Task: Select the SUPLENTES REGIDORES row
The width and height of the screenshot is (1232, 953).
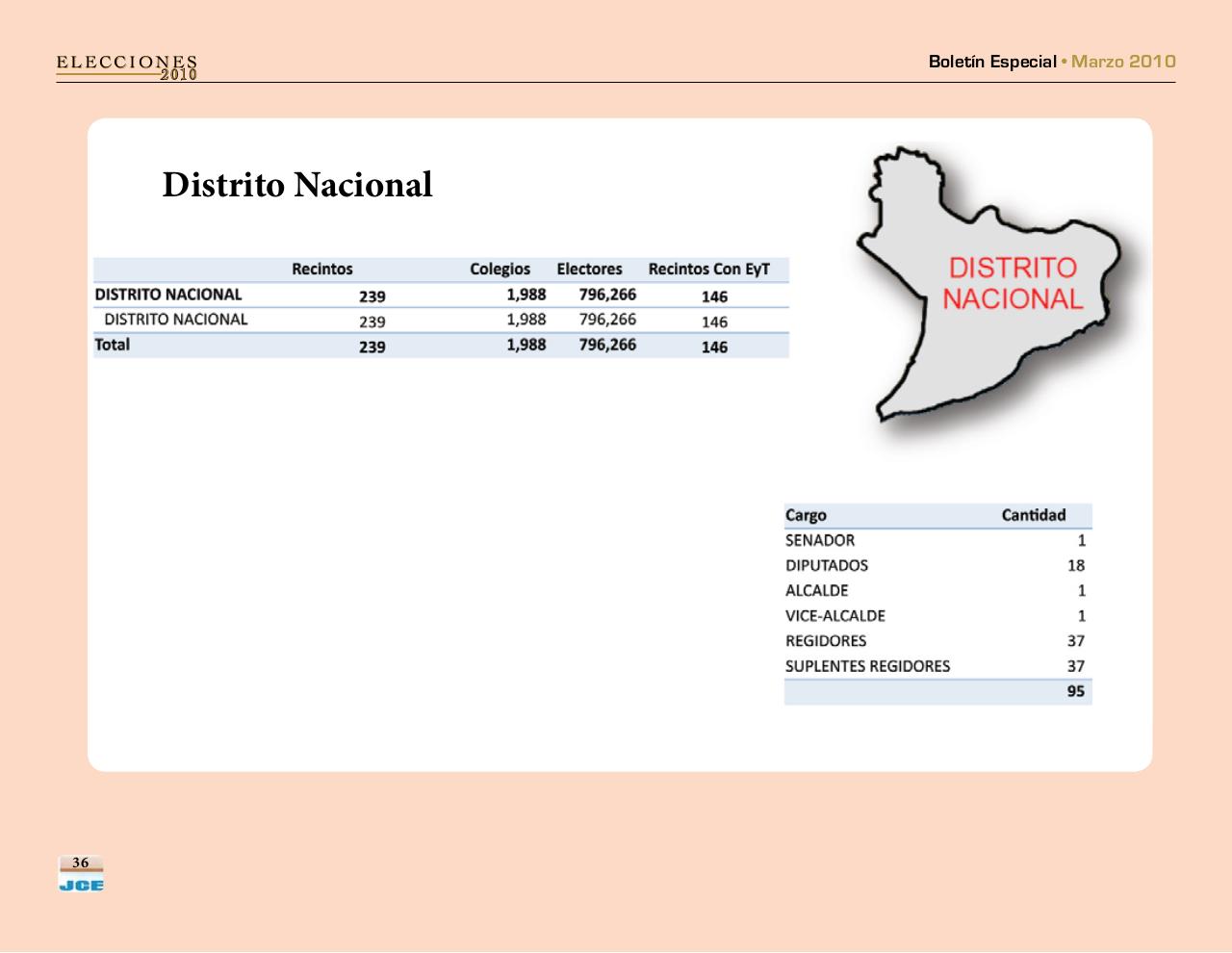Action: (x=868, y=666)
